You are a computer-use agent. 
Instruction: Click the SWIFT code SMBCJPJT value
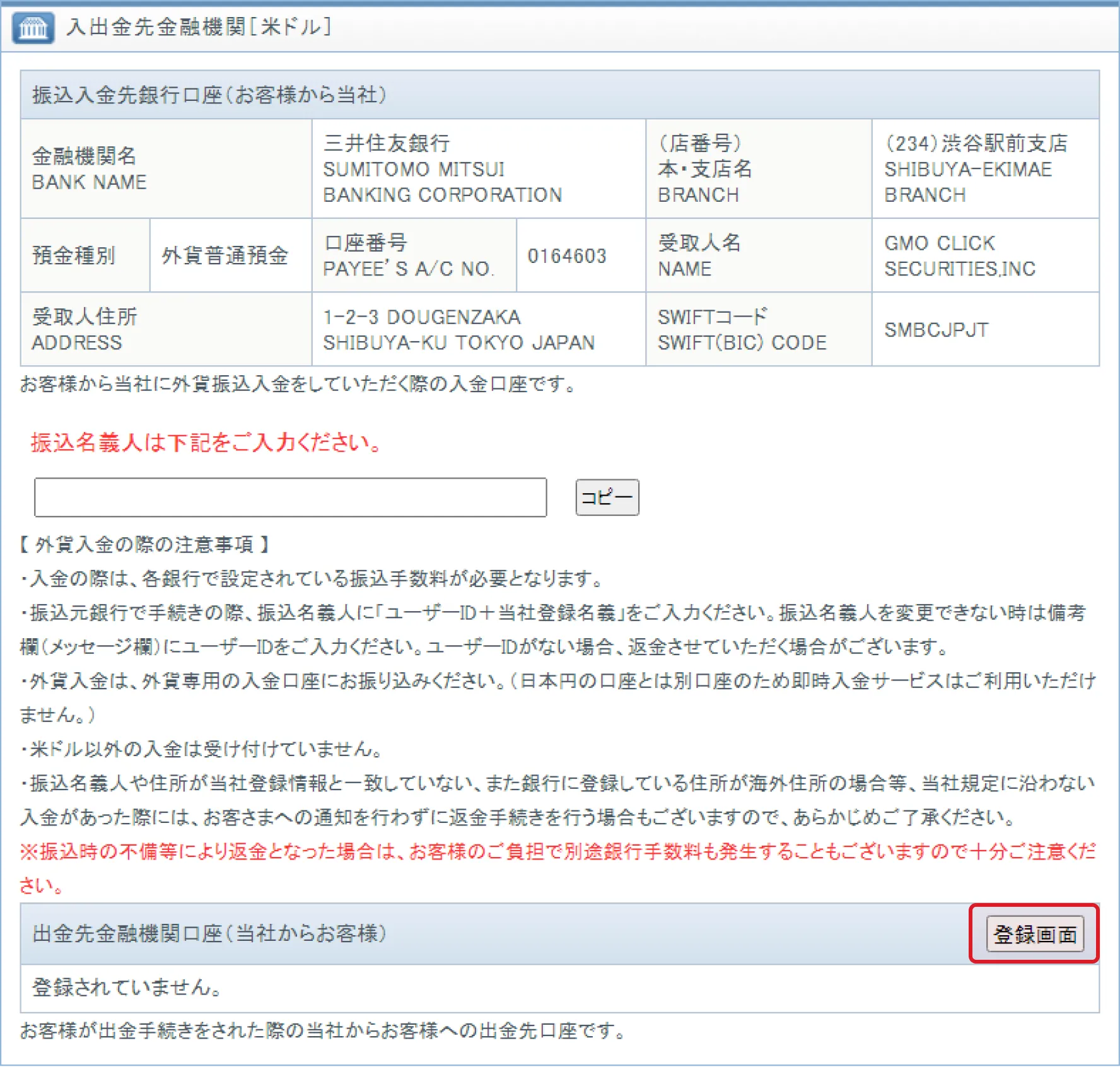pos(936,330)
